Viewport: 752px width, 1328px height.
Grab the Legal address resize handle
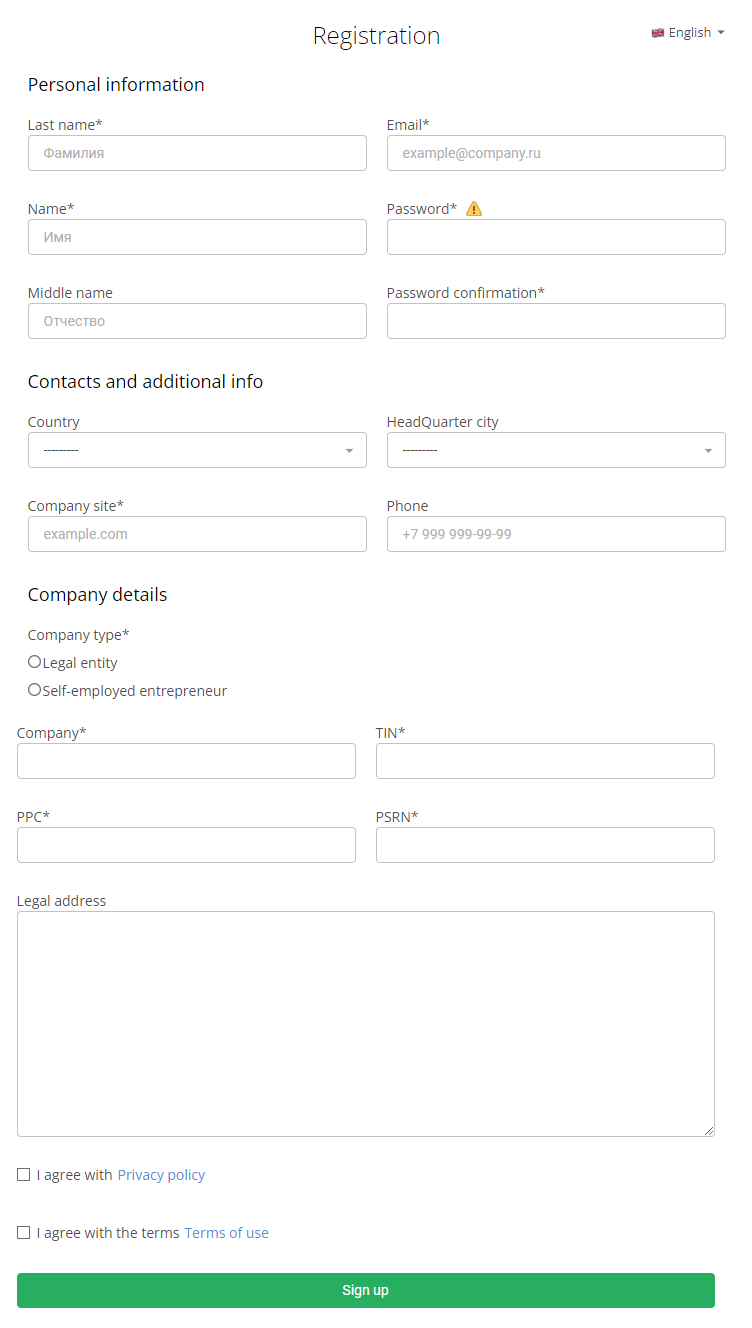click(709, 1131)
